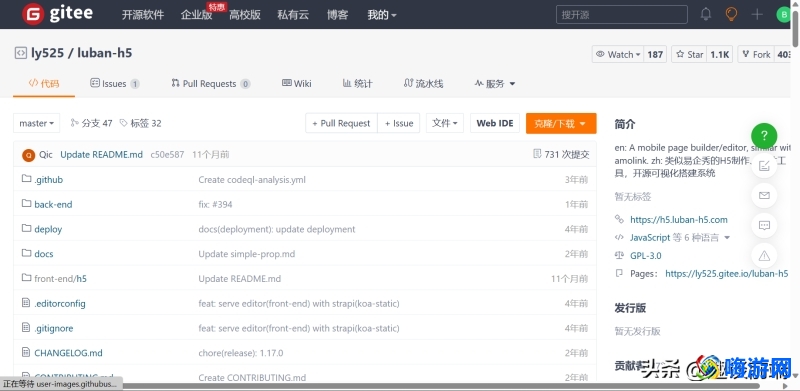Switch to the 流水线 tab
Image resolution: width=800 pixels, height=391 pixels.
[x=423, y=83]
